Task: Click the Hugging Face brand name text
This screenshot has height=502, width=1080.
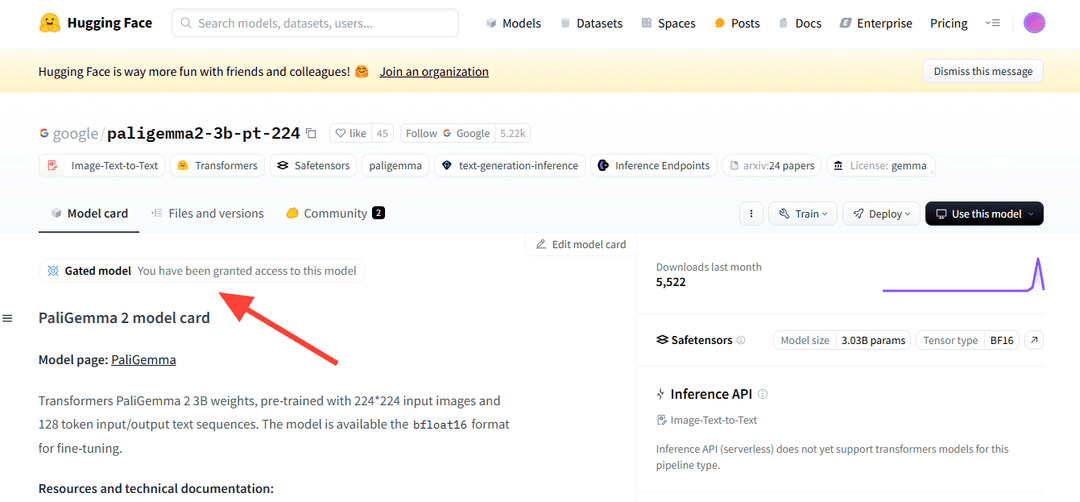Action: [x=110, y=23]
